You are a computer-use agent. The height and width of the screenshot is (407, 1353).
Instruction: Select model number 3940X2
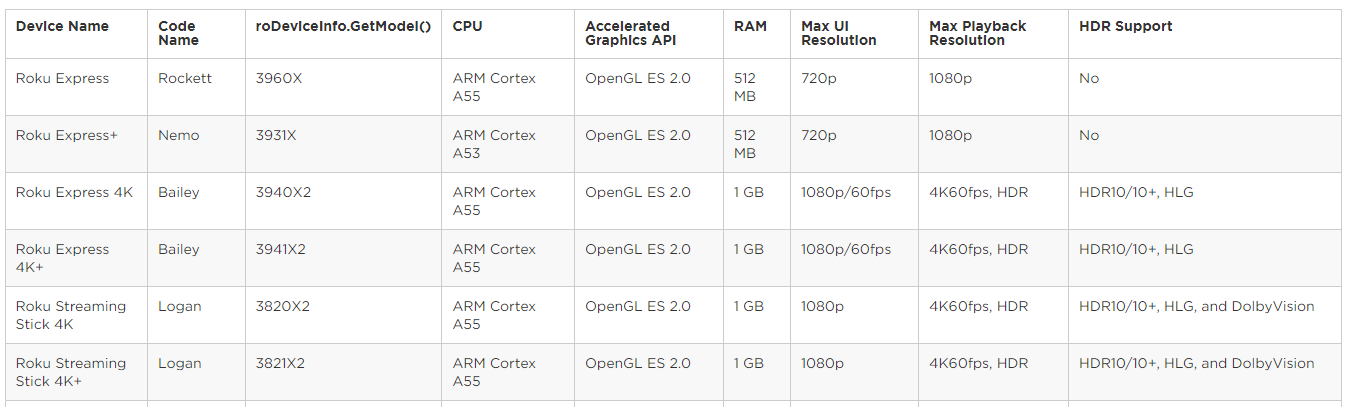pos(283,192)
